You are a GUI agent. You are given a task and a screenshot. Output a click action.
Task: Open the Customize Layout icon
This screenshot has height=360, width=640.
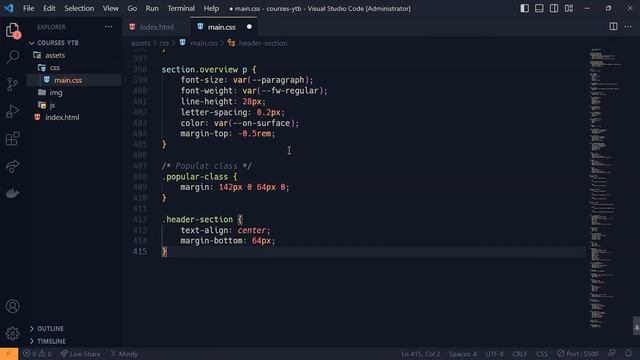click(569, 8)
